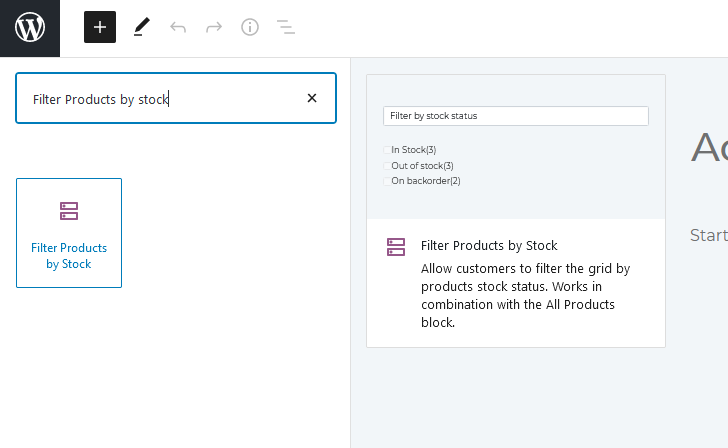The height and width of the screenshot is (448, 728).
Task: Click the WordPress logo icon
Action: (x=30, y=27)
